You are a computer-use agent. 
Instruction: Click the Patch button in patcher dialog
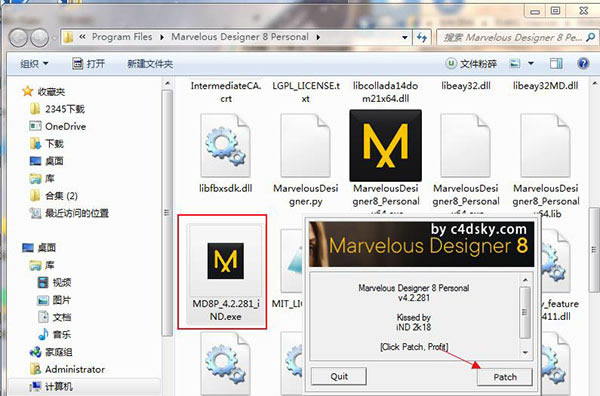click(504, 377)
